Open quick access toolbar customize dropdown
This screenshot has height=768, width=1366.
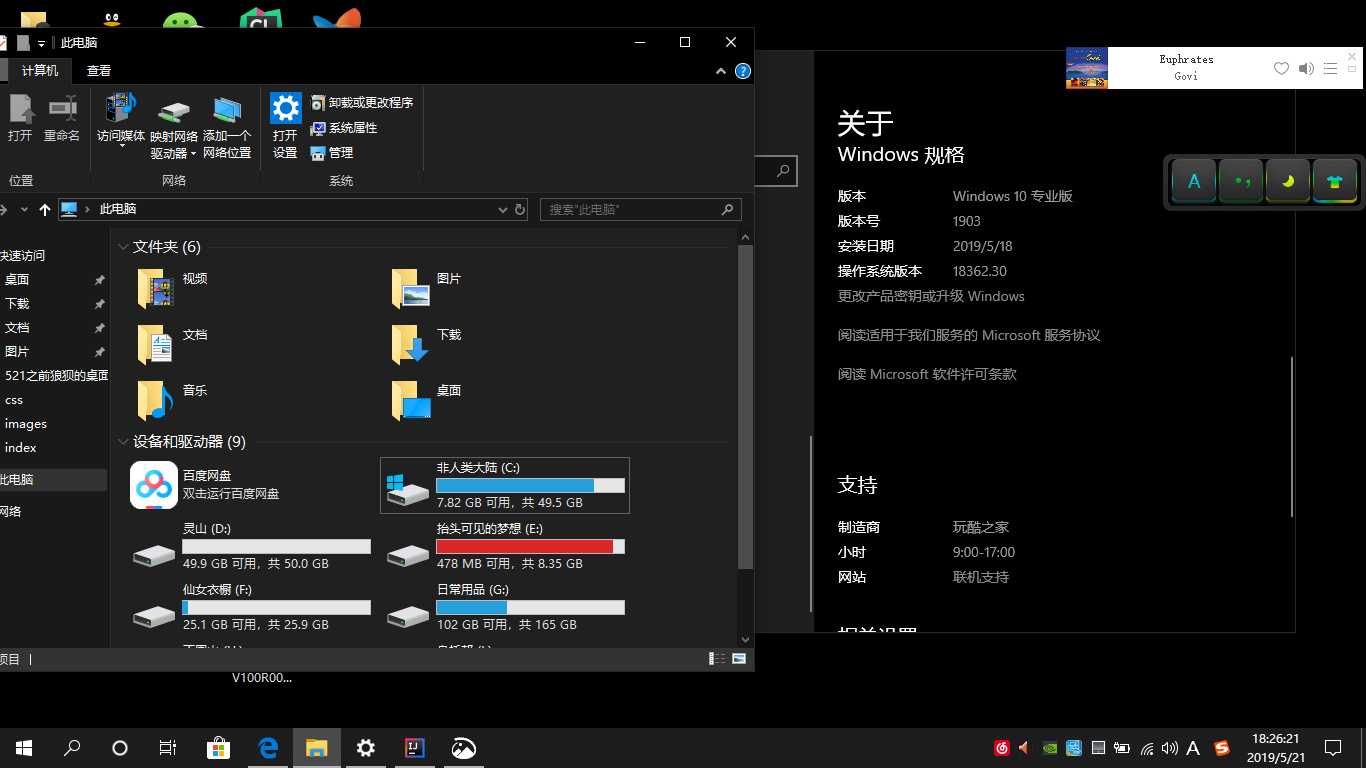(x=42, y=43)
